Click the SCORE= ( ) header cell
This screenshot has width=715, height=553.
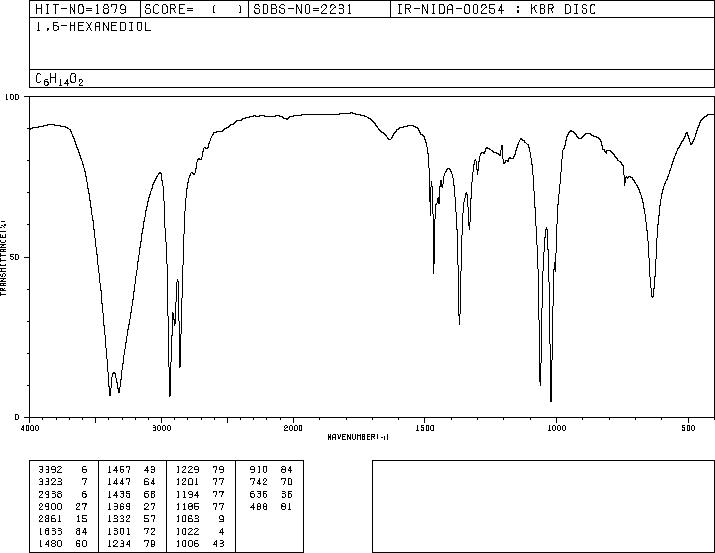point(194,9)
